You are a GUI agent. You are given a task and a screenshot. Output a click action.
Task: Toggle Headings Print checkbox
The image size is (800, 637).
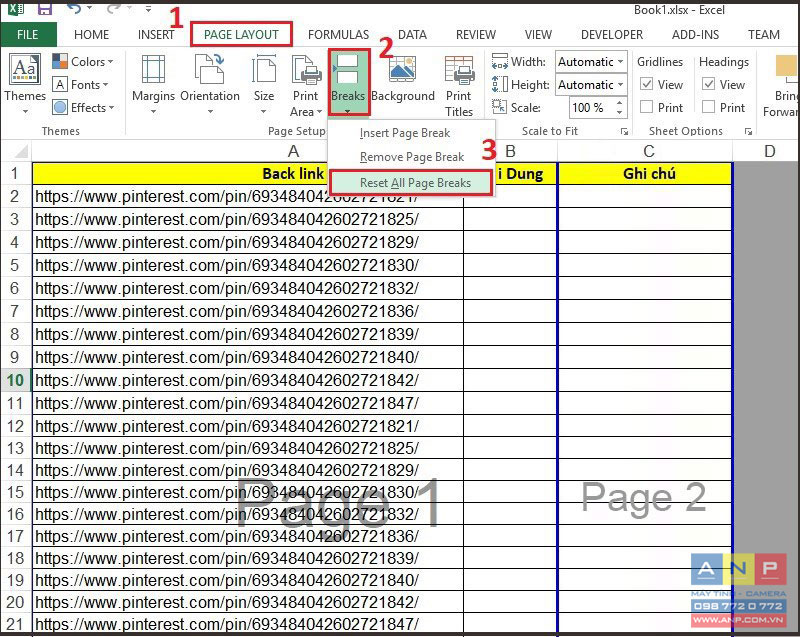[x=709, y=107]
